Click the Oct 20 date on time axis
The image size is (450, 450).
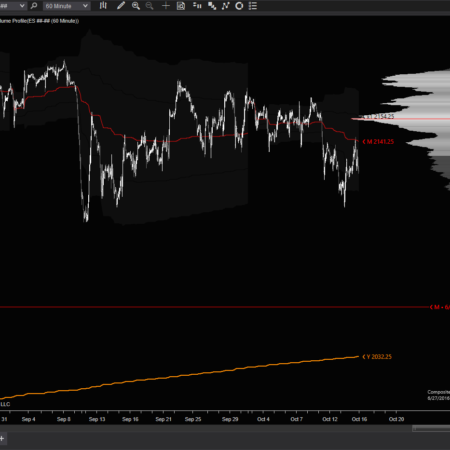pos(396,419)
